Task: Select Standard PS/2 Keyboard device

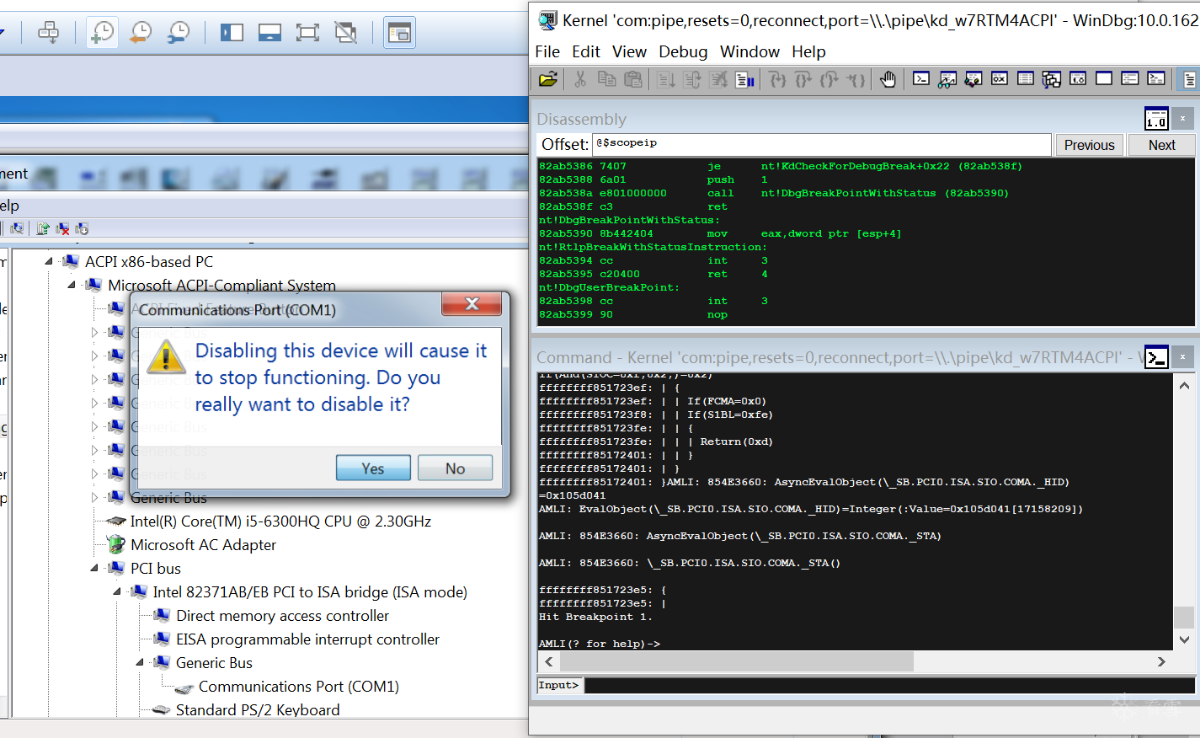Action: (257, 710)
